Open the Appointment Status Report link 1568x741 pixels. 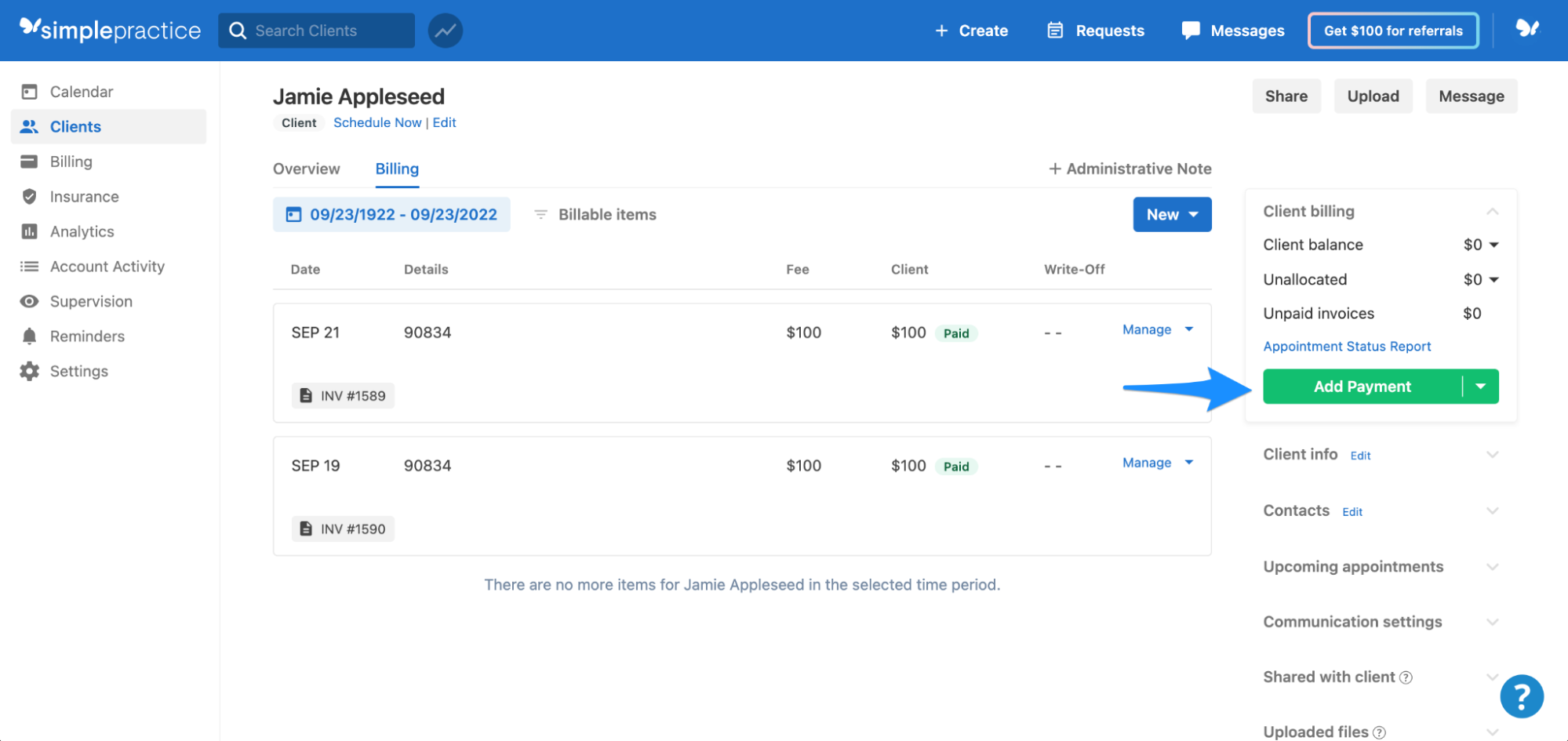point(1347,346)
